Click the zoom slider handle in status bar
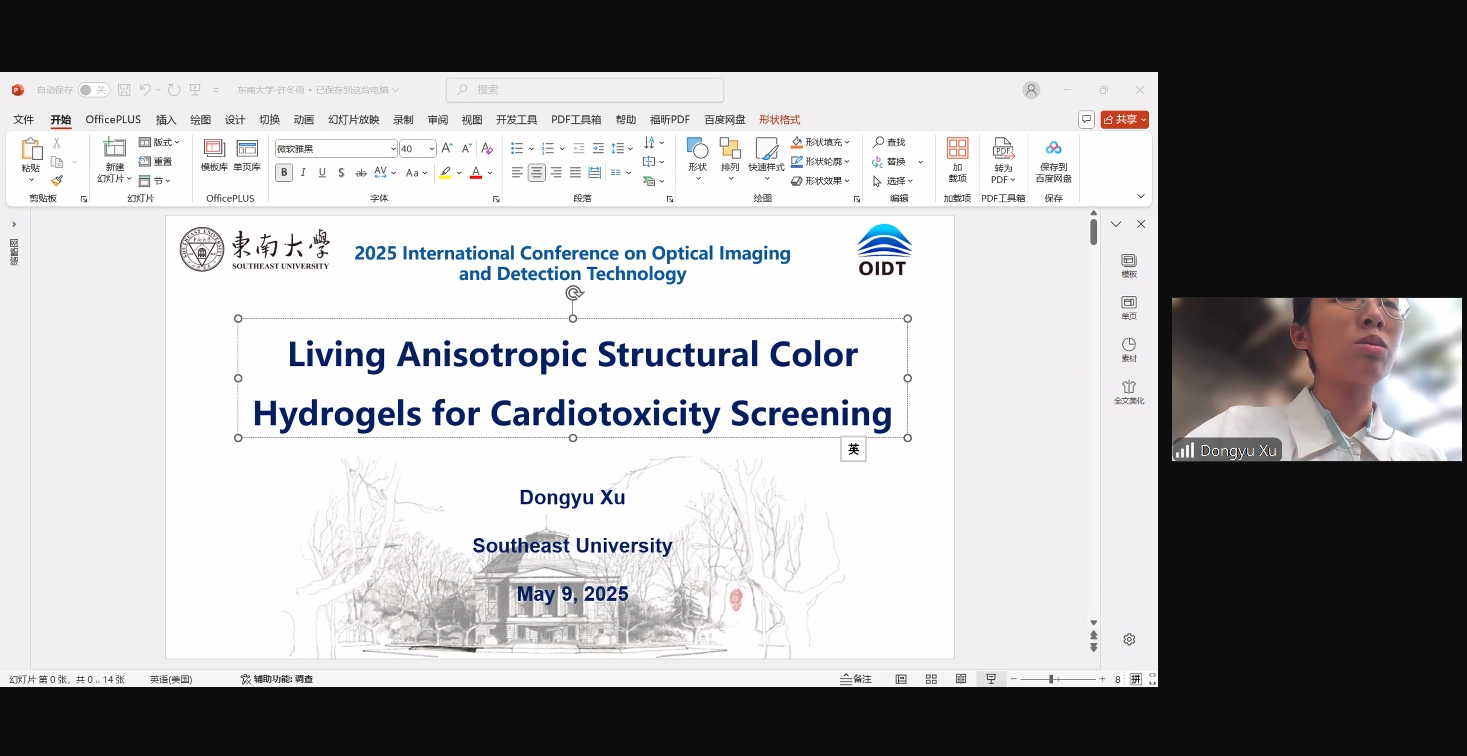This screenshot has height=756, width=1467. 1051,679
